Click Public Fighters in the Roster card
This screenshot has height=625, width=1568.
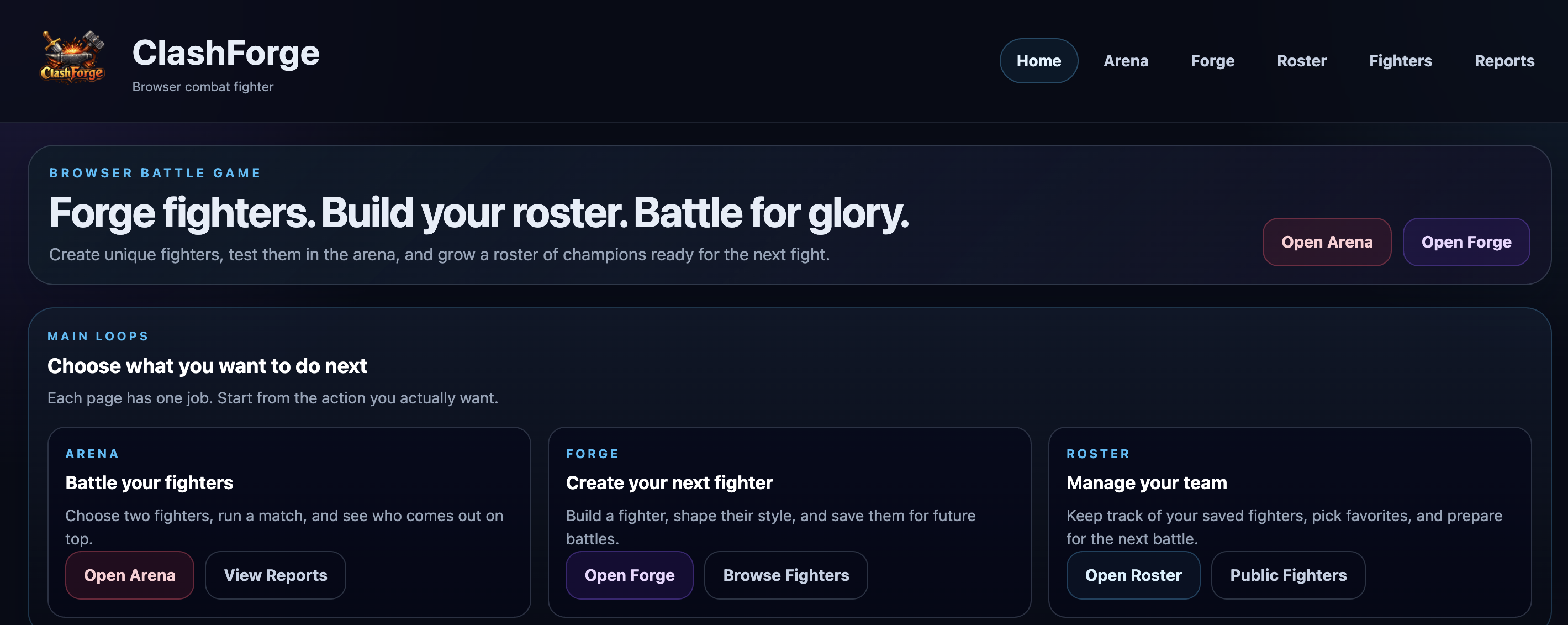1287,575
